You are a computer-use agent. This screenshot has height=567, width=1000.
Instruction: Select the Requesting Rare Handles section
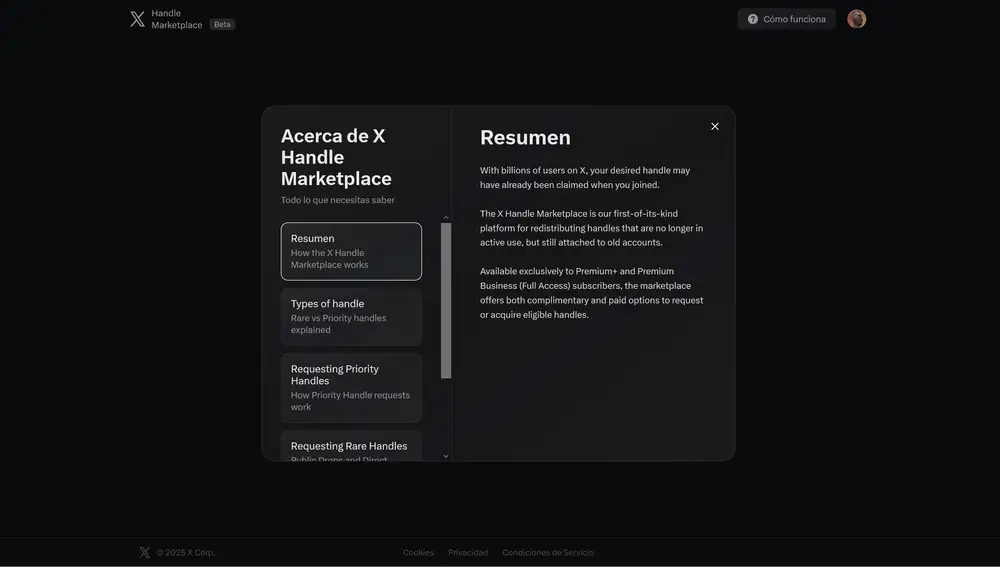pos(351,447)
